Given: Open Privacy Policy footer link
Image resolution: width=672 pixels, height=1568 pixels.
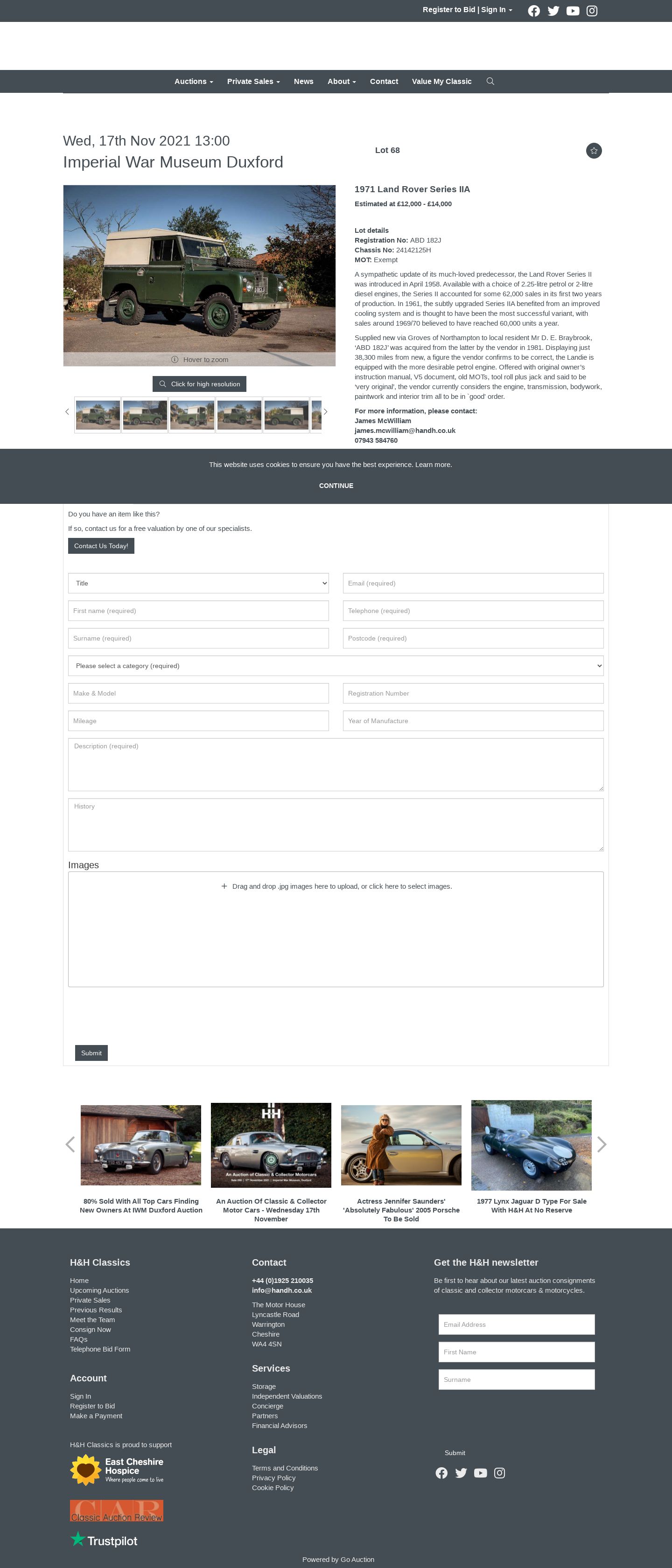Looking at the screenshot, I should point(274,1477).
